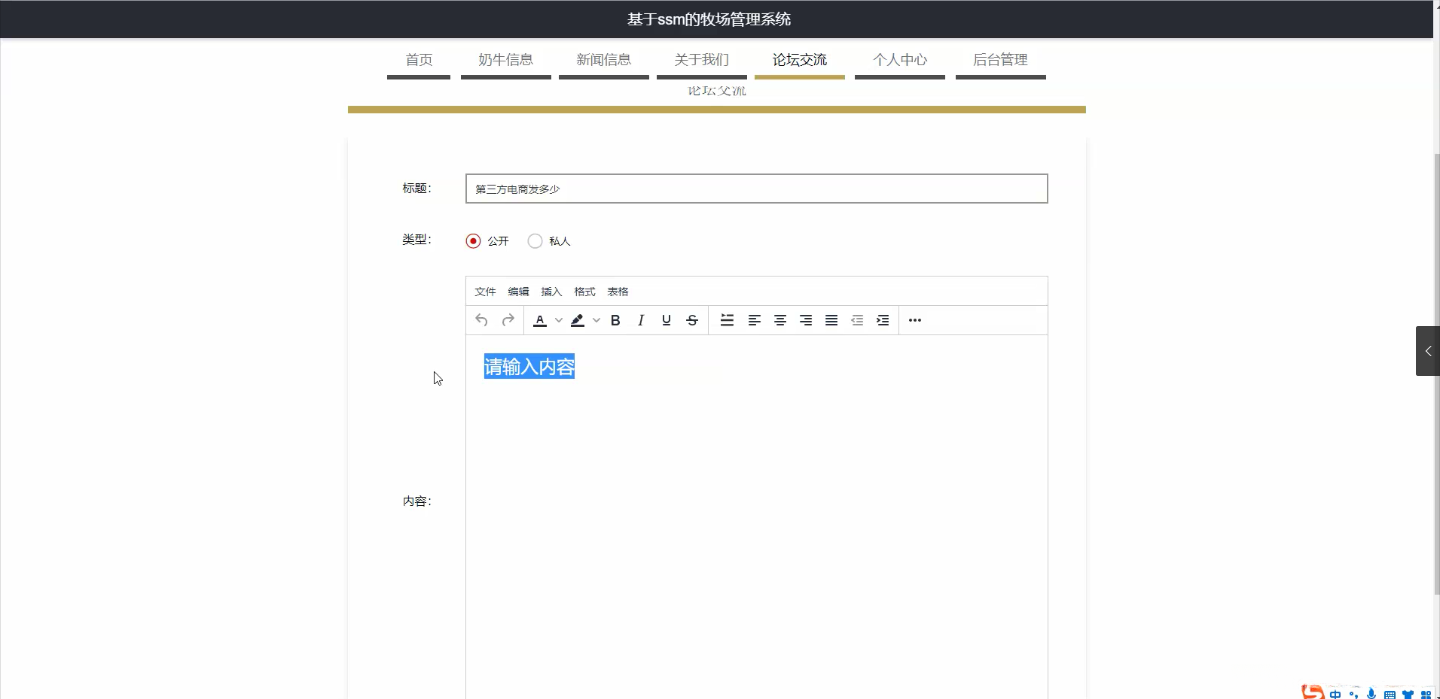1440x699 pixels.
Task: Open the 插入 editor menu
Action: [551, 292]
